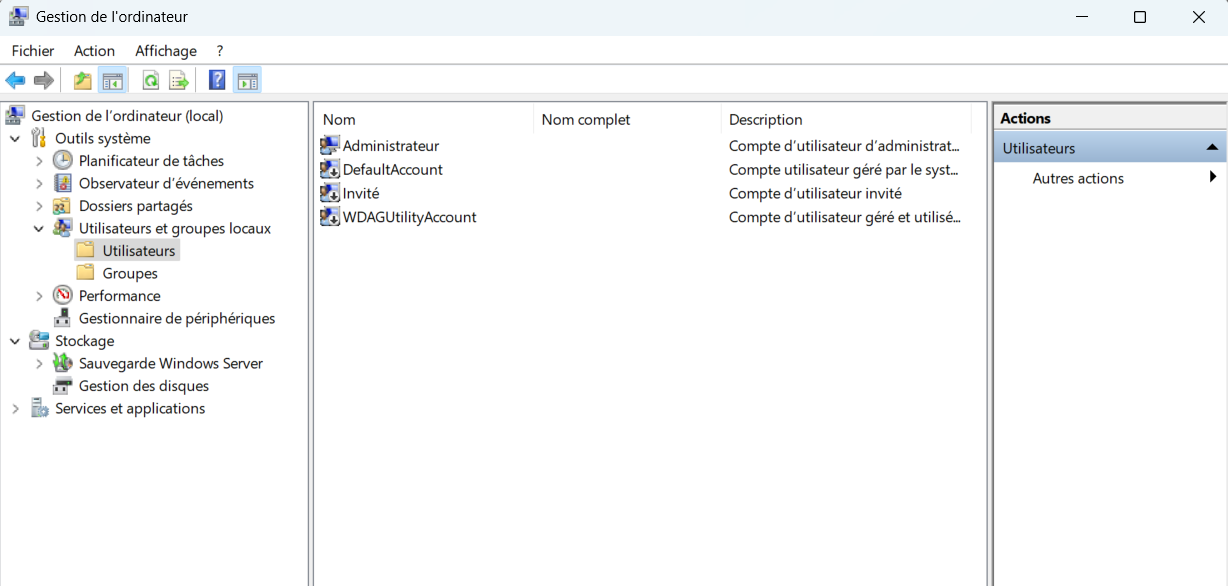Toggle the console tree pane icon

(113, 81)
